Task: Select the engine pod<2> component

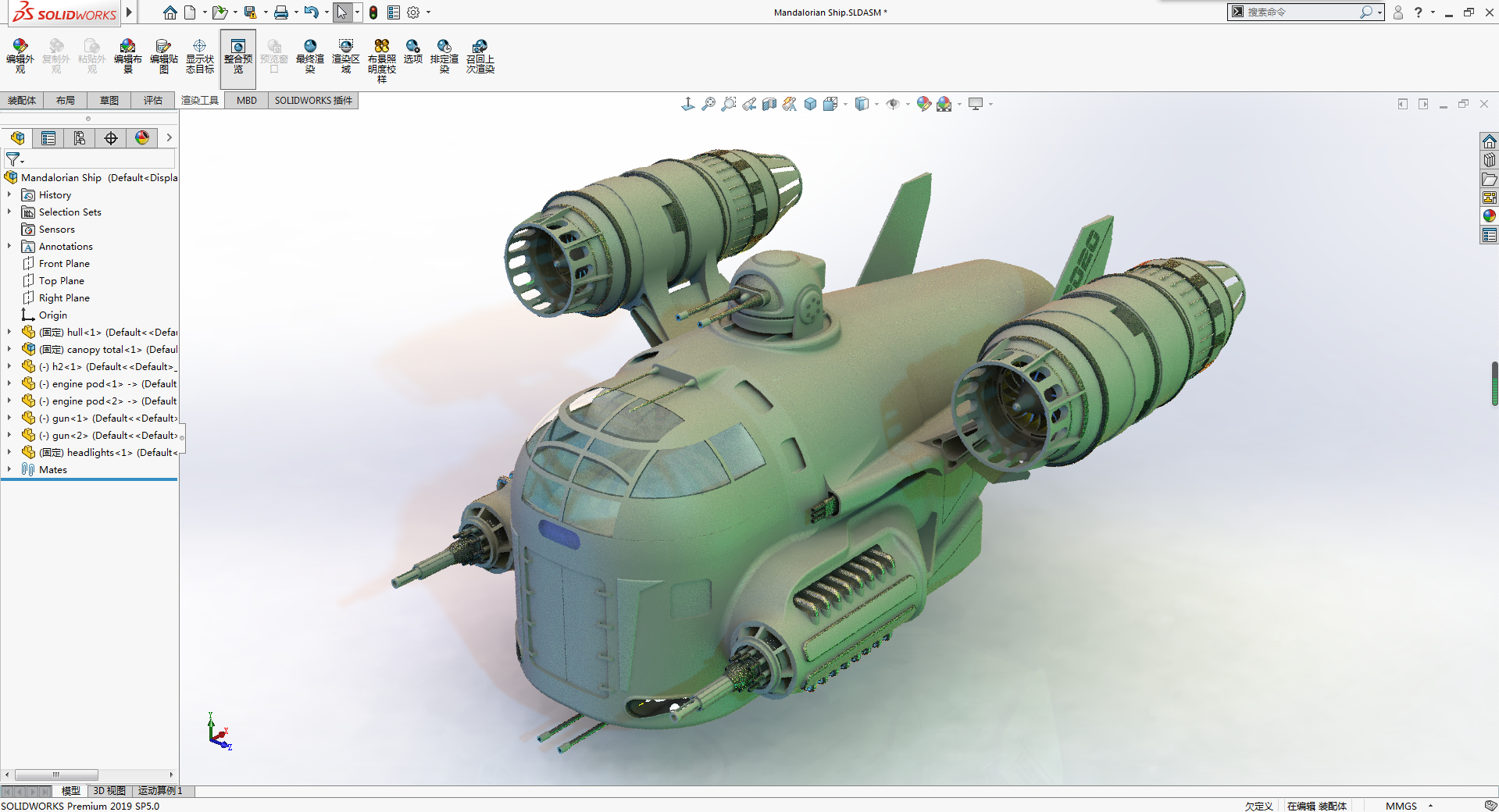Action: point(99,401)
